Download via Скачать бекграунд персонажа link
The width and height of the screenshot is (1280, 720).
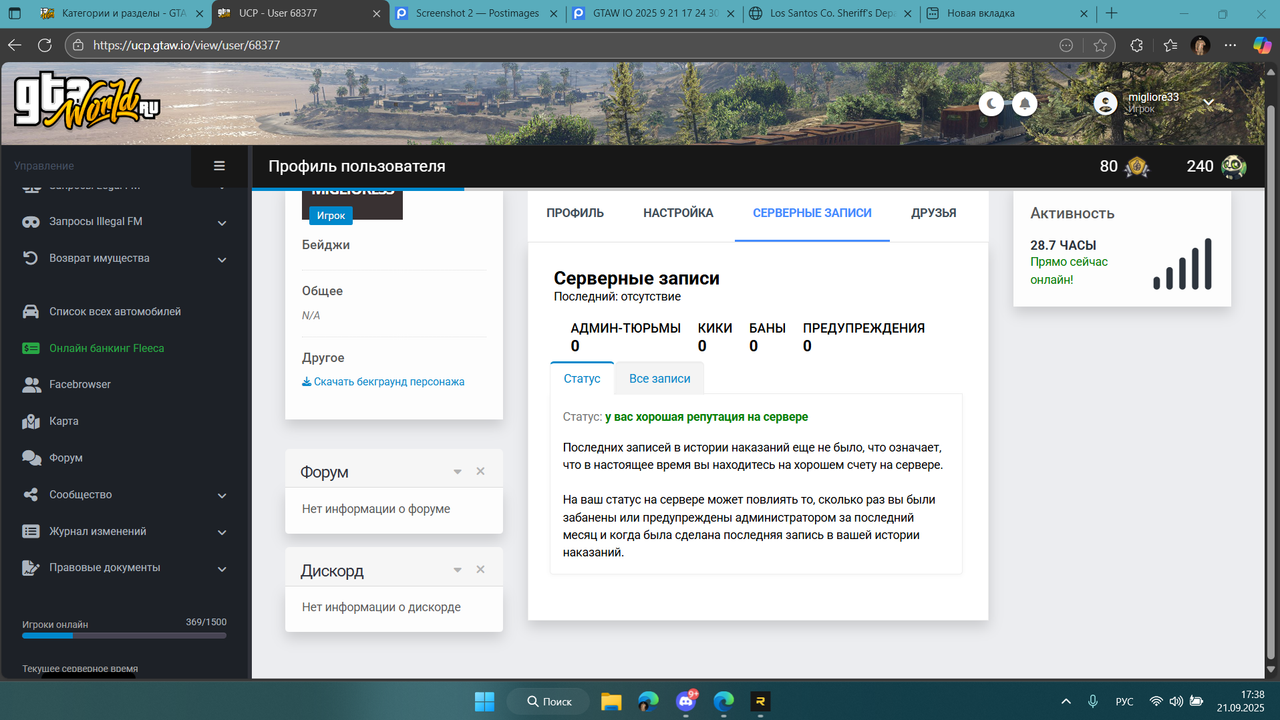point(383,381)
